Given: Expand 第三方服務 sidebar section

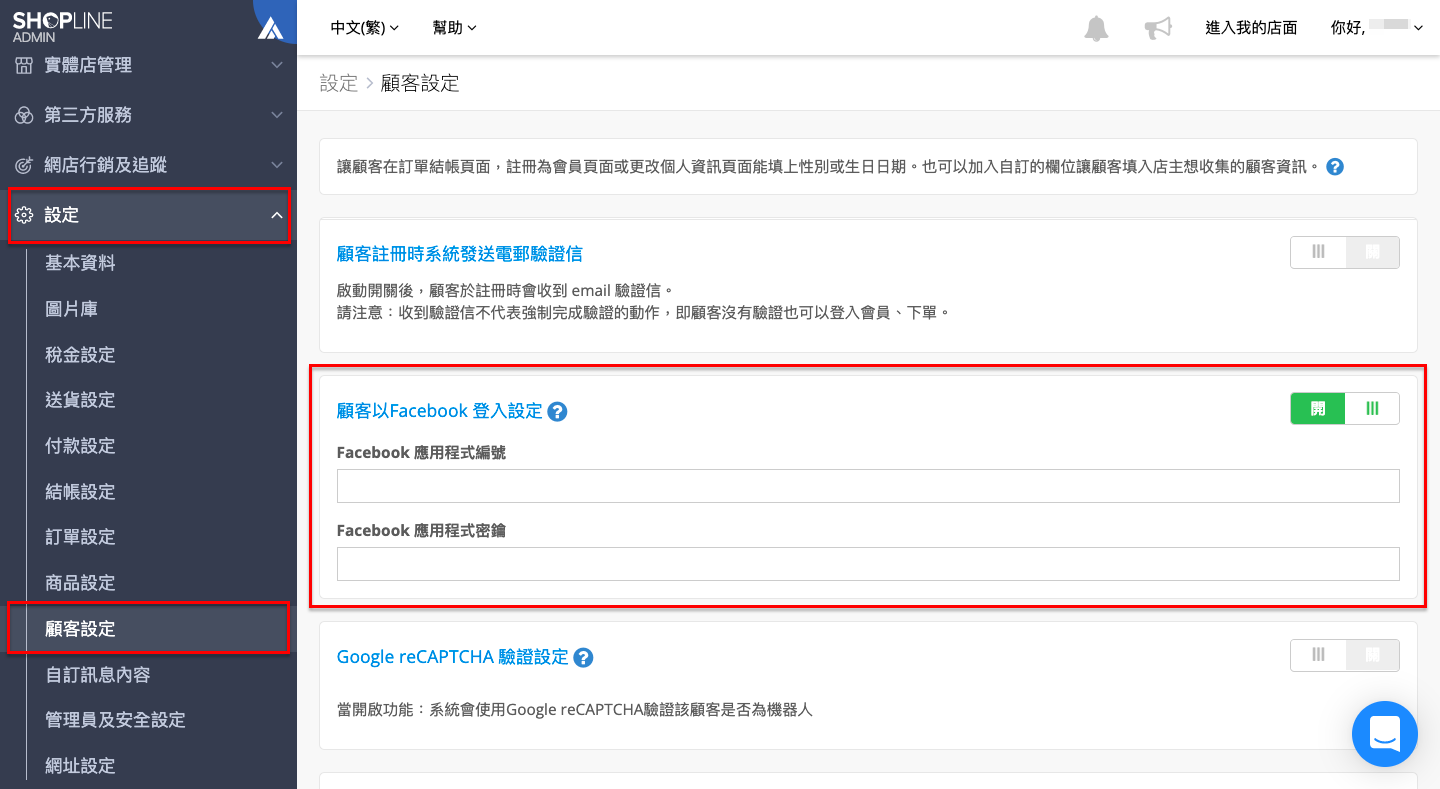Looking at the screenshot, I should pyautogui.click(x=148, y=115).
